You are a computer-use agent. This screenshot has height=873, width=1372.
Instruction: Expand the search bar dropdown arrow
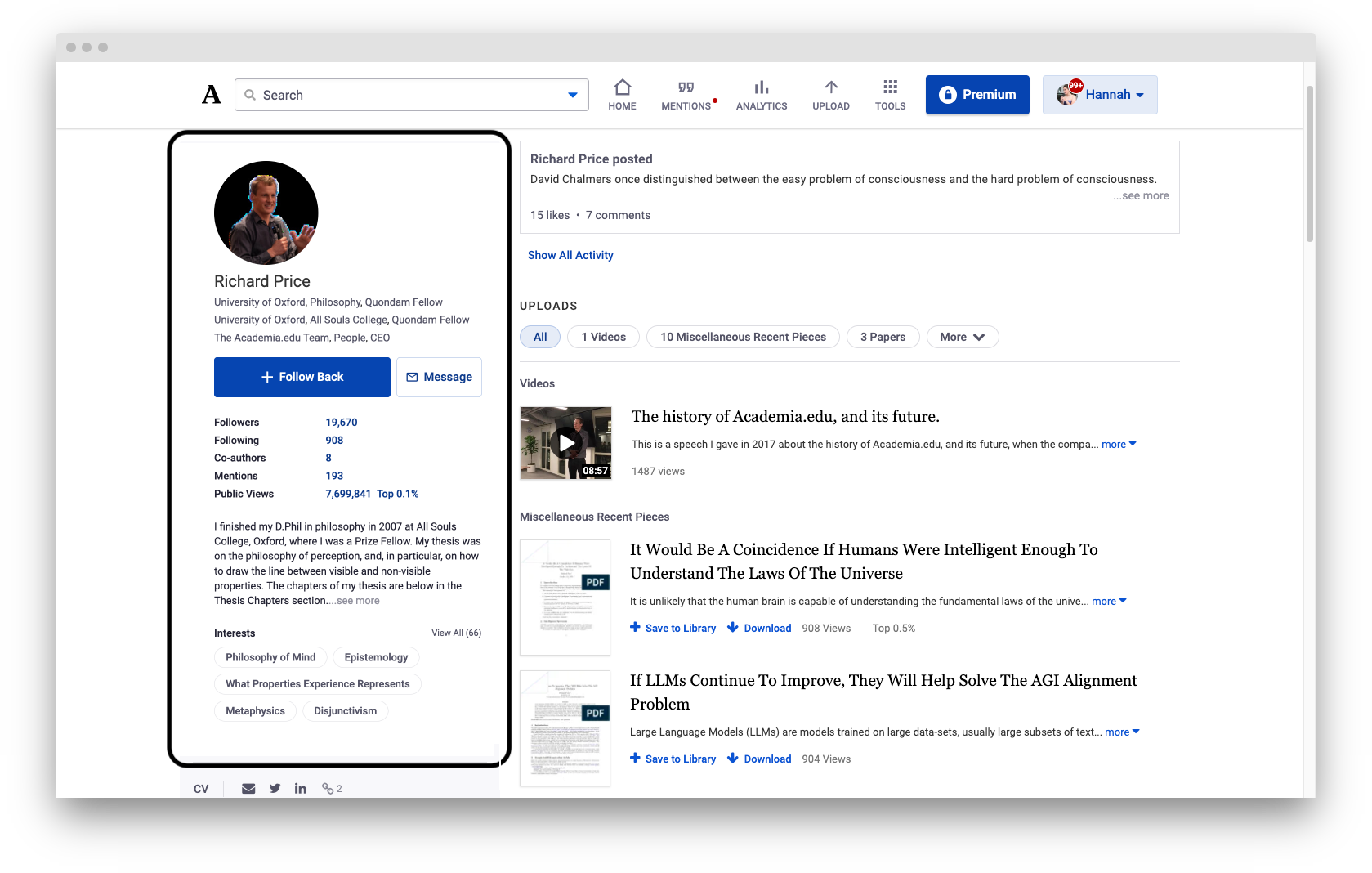point(571,95)
